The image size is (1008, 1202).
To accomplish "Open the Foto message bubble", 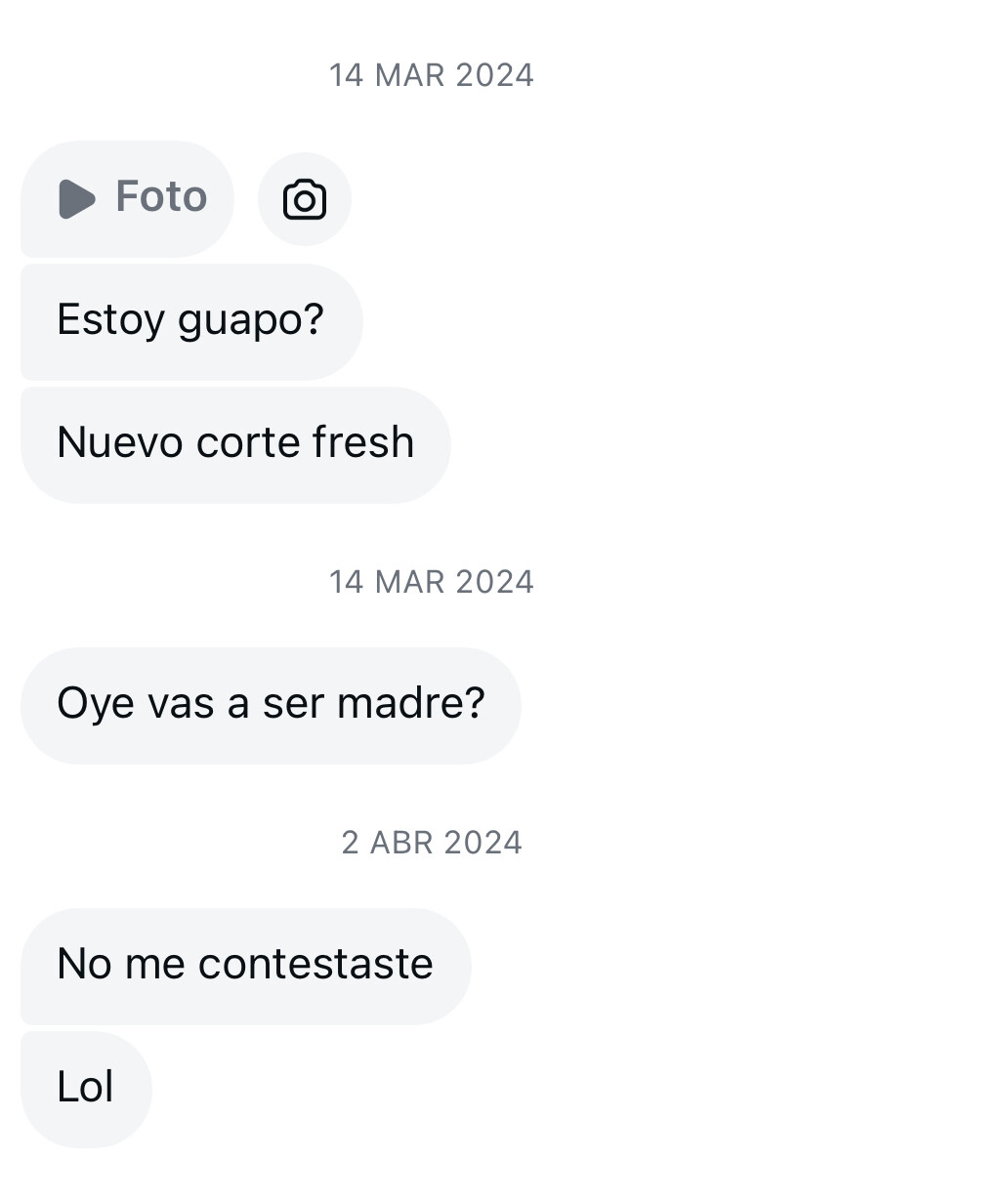I will (127, 198).
